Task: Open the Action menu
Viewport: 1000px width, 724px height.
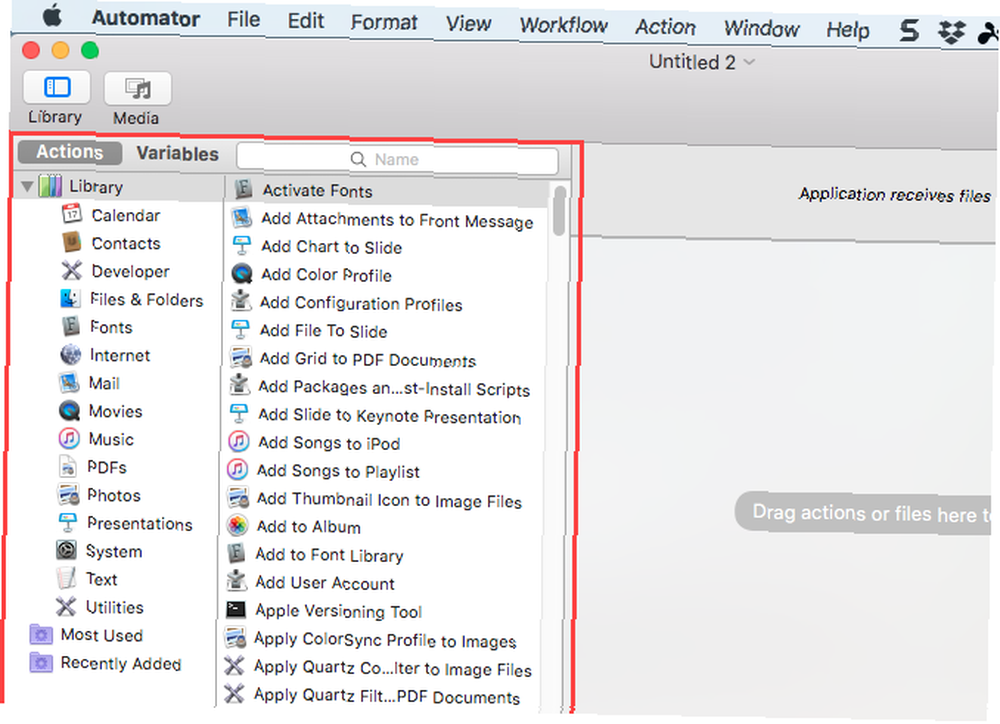Action: 665,27
